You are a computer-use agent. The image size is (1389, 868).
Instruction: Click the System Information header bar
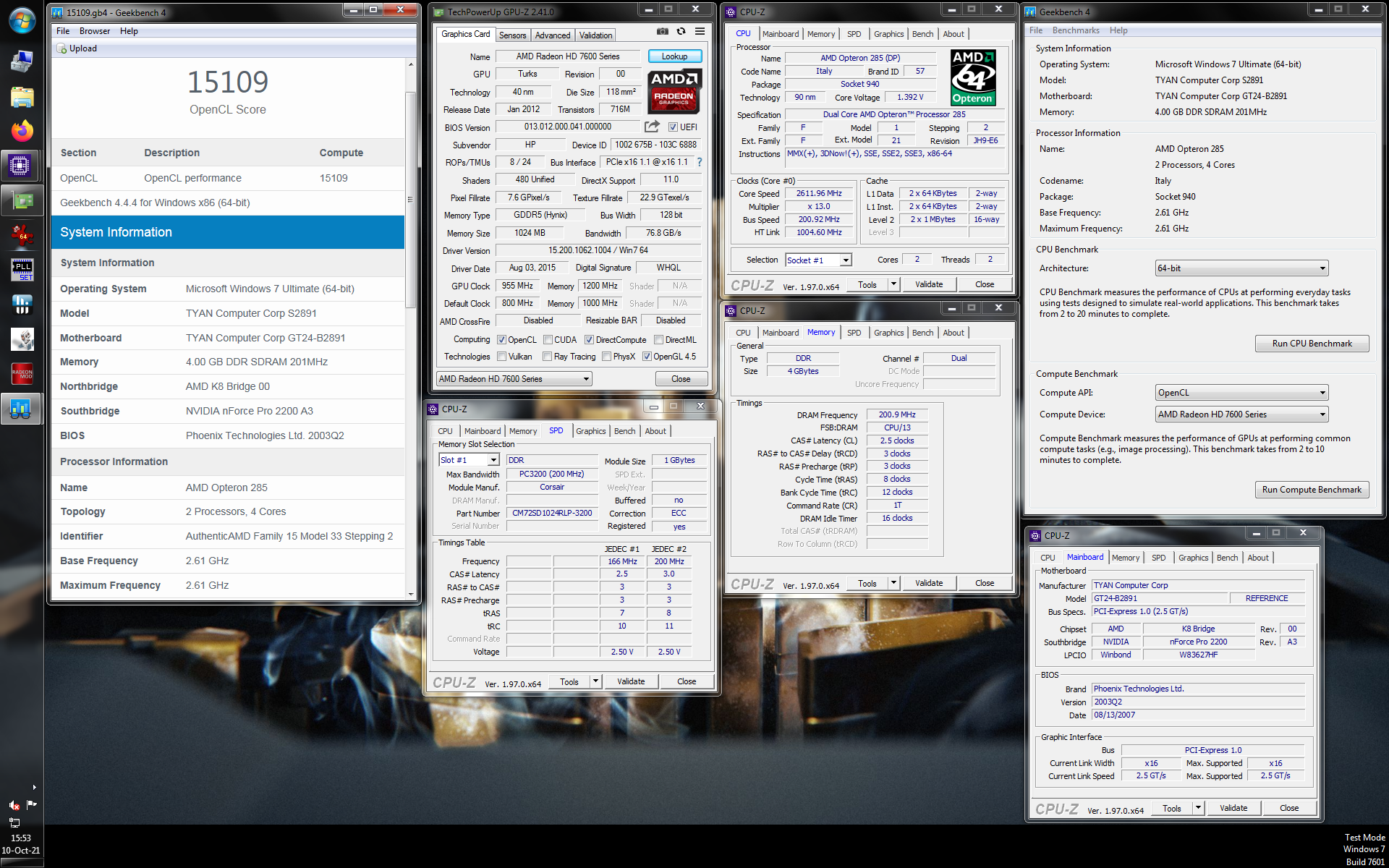pos(228,232)
